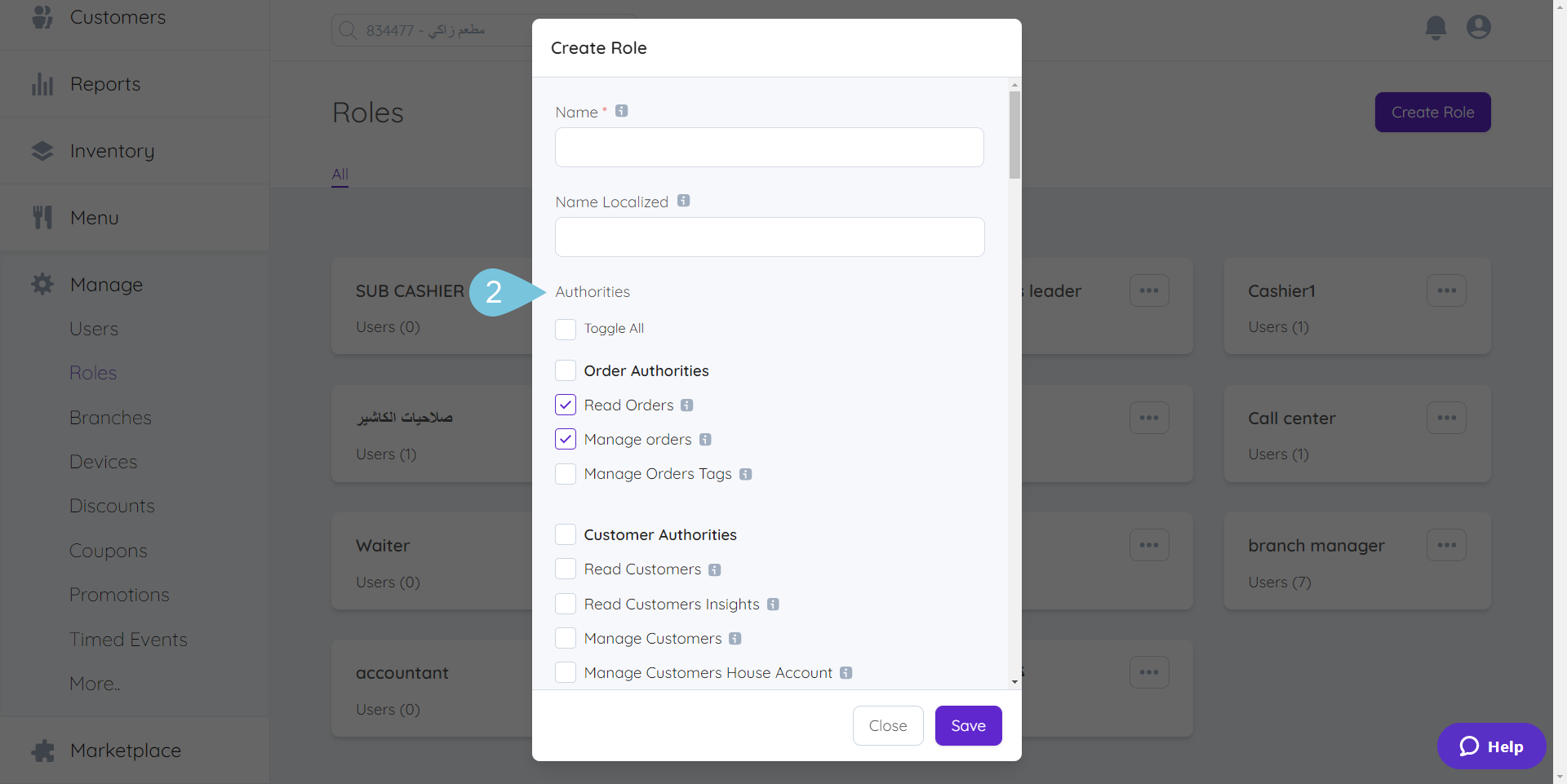Click info icon next to Read Customers Insights
The width and height of the screenshot is (1567, 784).
773,605
